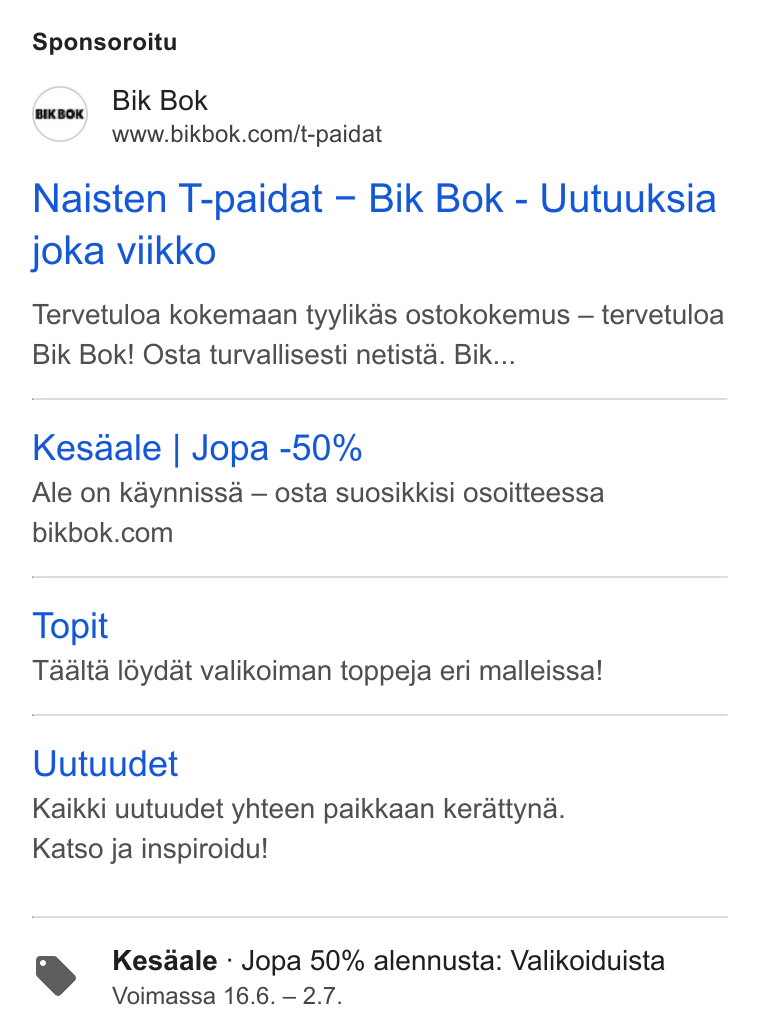Tap the Katso ja inspiroidu! line
760x1034 pixels.
pyautogui.click(x=150, y=849)
